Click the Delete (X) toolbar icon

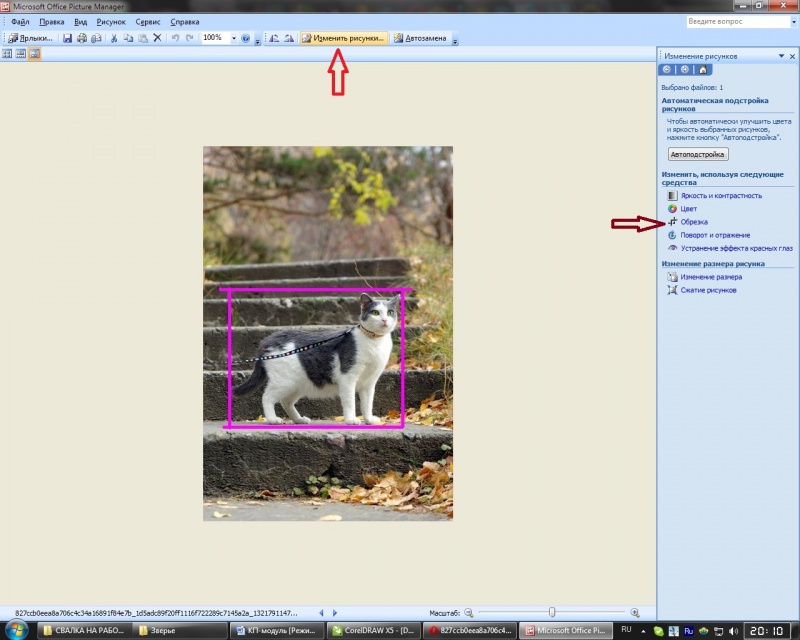(157, 38)
